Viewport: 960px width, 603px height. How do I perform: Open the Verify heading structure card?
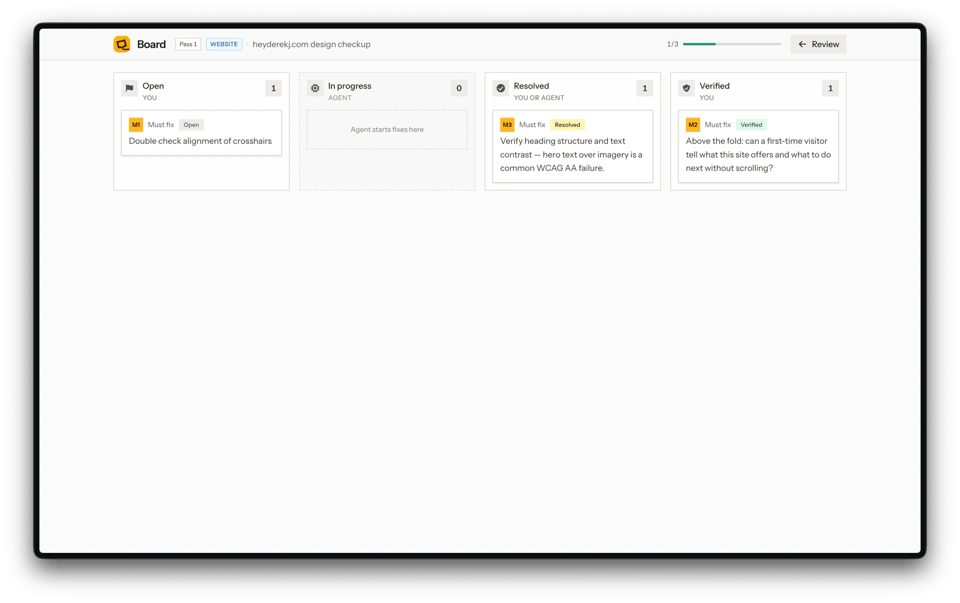click(x=572, y=146)
